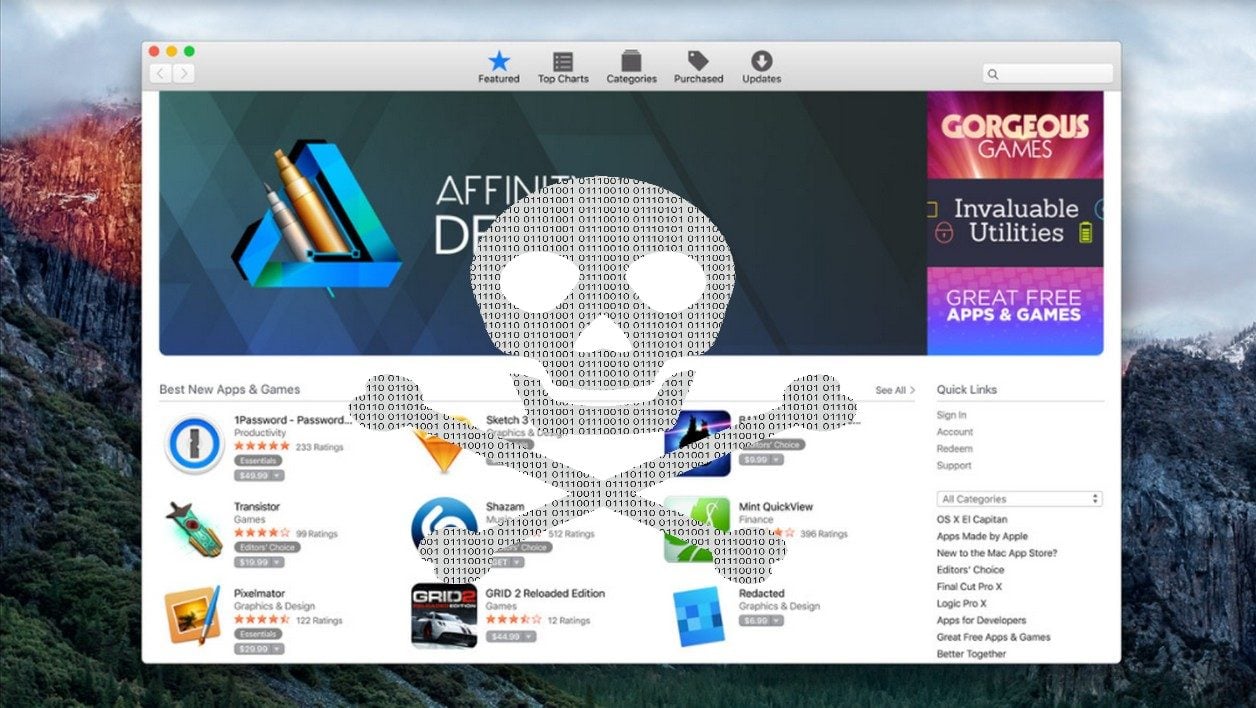
Task: Click the Mint QuickView title
Action: [776, 507]
